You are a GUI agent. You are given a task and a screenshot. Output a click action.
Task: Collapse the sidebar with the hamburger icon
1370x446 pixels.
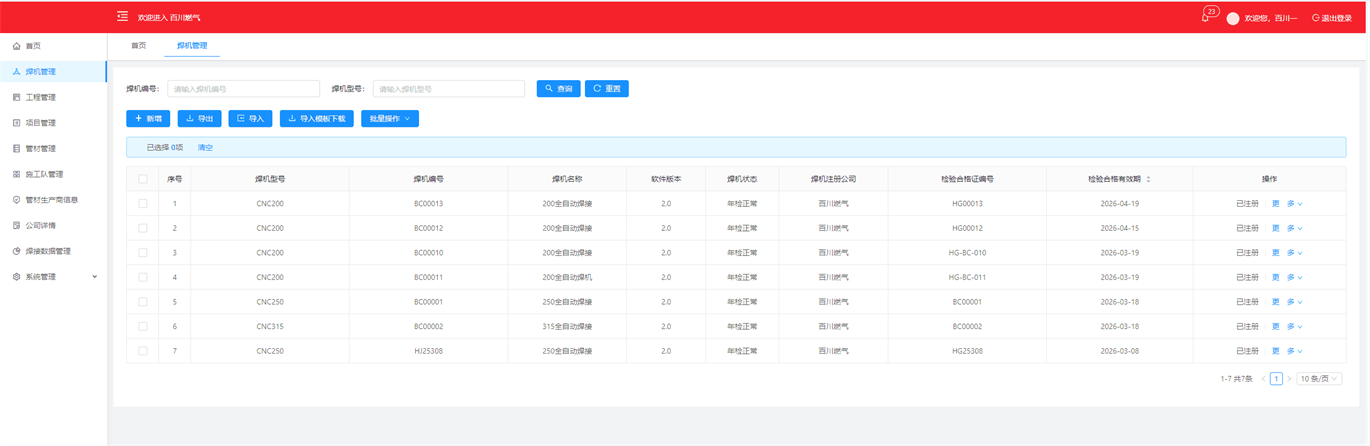pyautogui.click(x=122, y=16)
